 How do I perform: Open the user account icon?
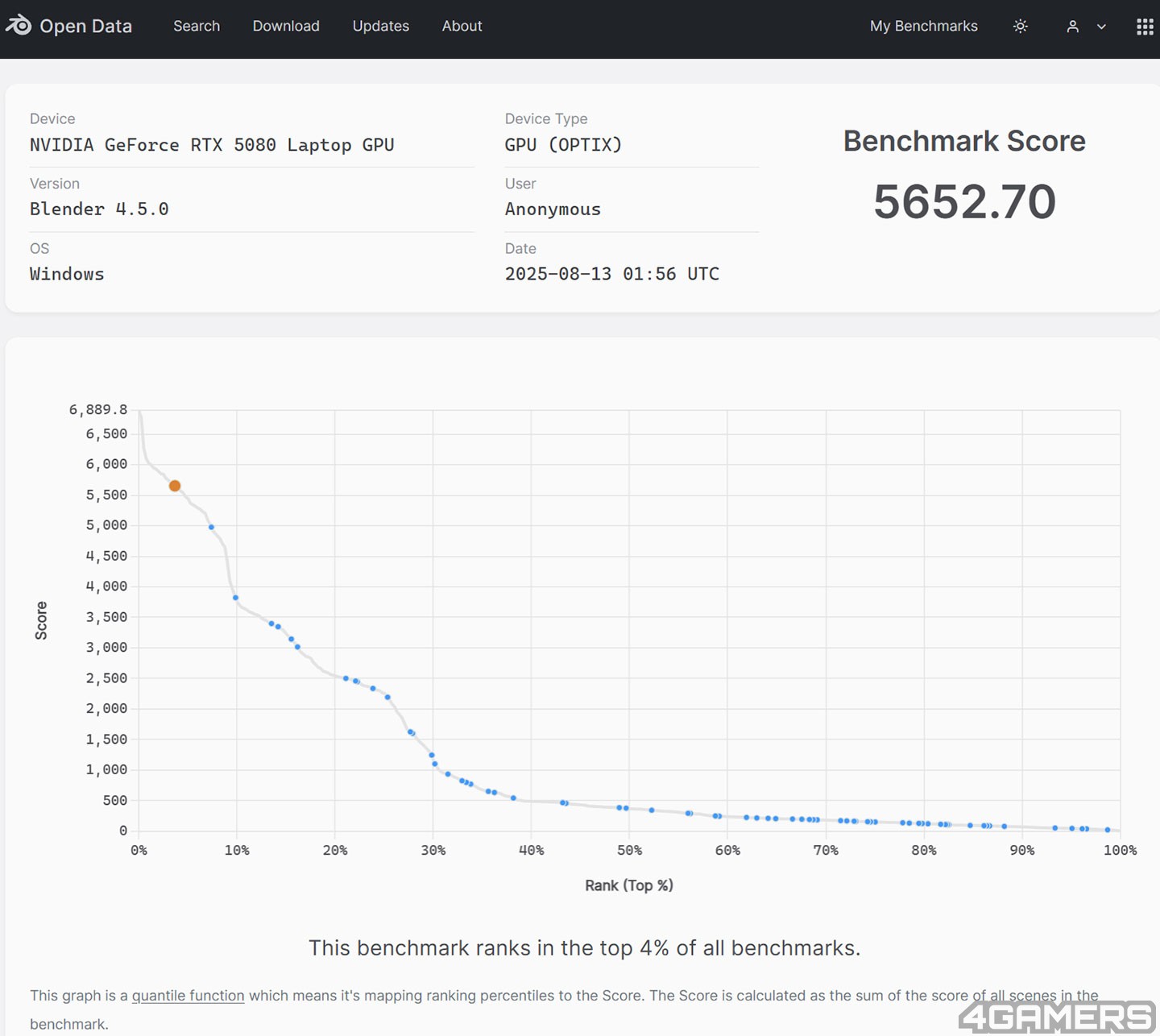coord(1072,26)
